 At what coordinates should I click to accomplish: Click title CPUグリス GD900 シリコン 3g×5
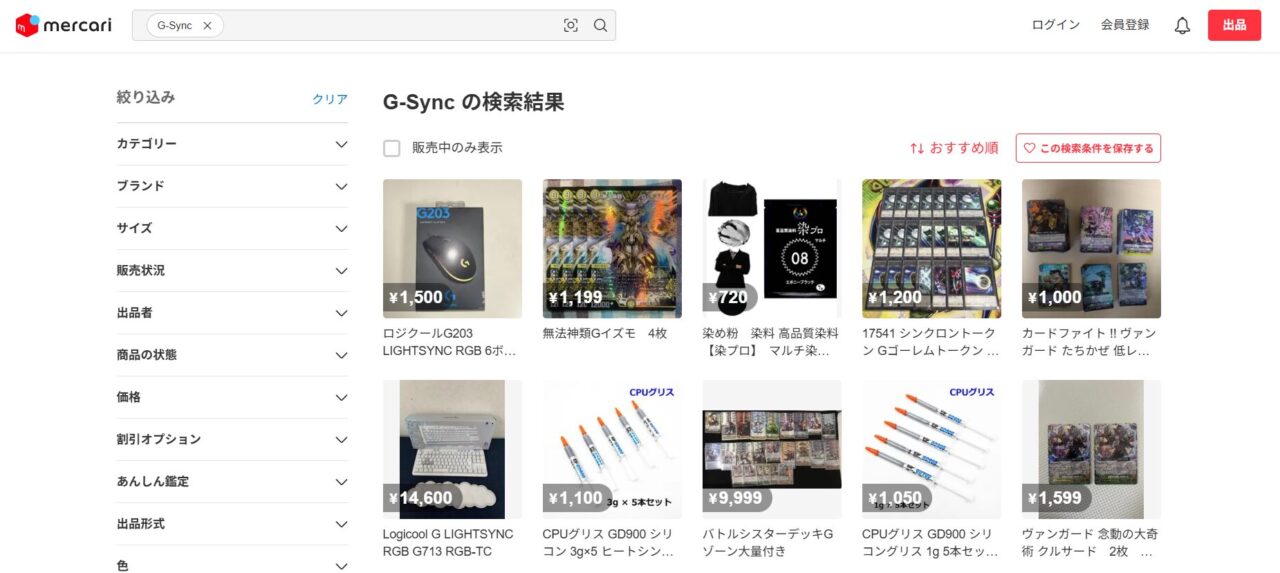click(x=608, y=543)
